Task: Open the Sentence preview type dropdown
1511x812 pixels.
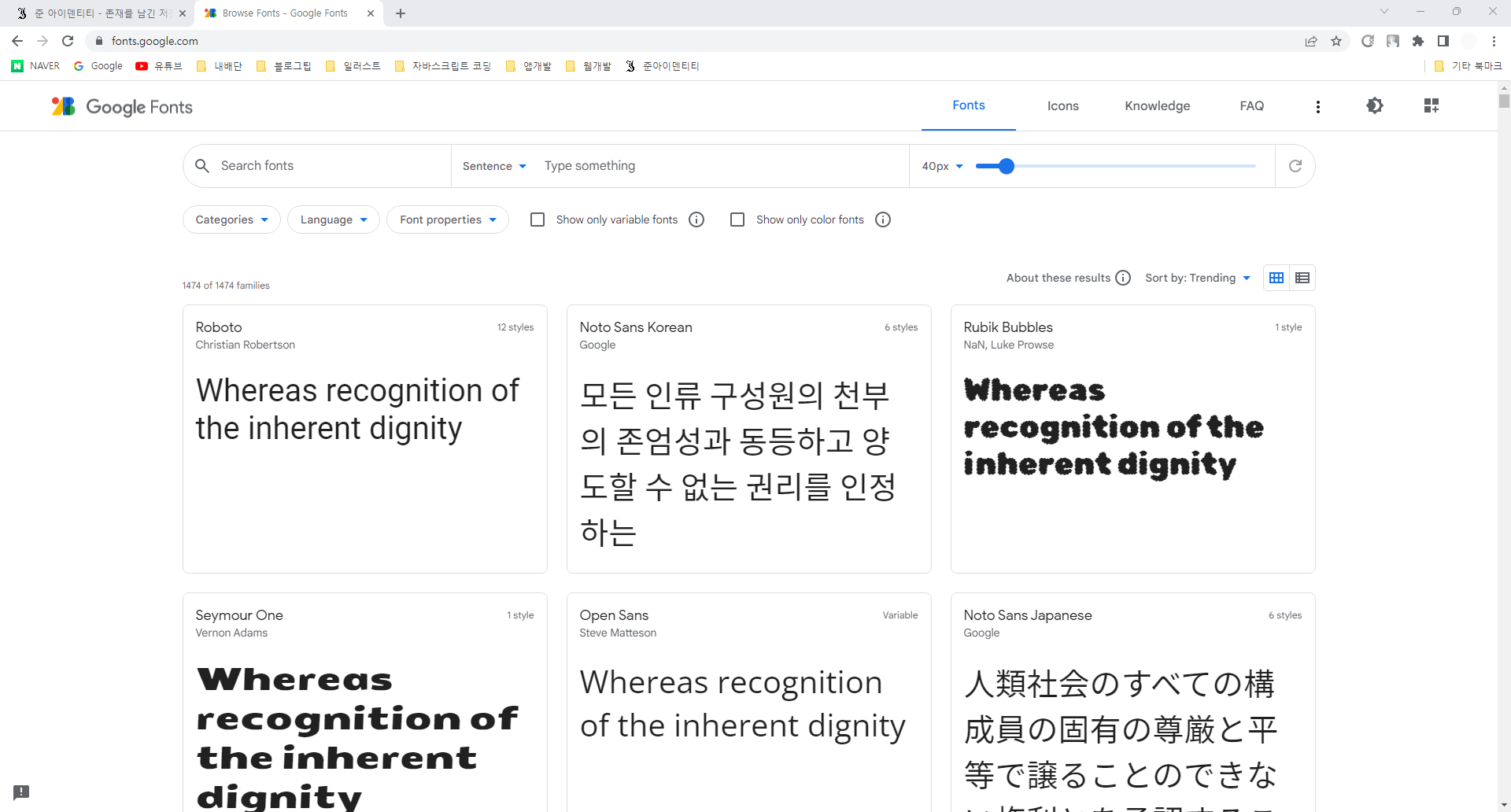Action: tap(494, 166)
